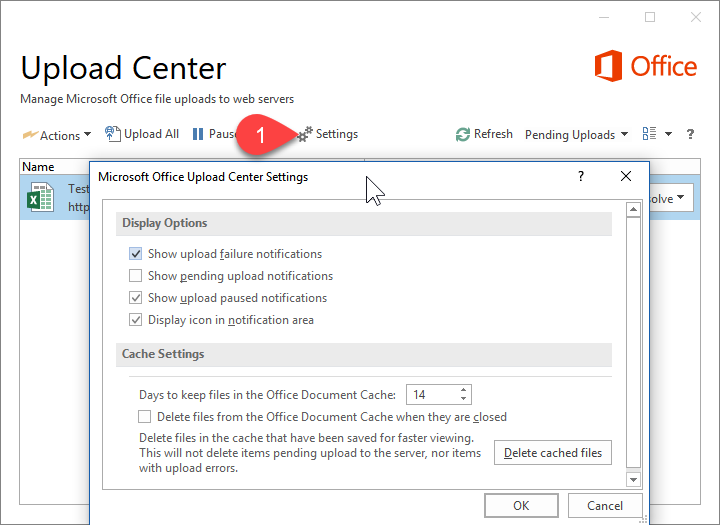
Task: Click the Upload Center help question mark
Action: click(x=690, y=134)
